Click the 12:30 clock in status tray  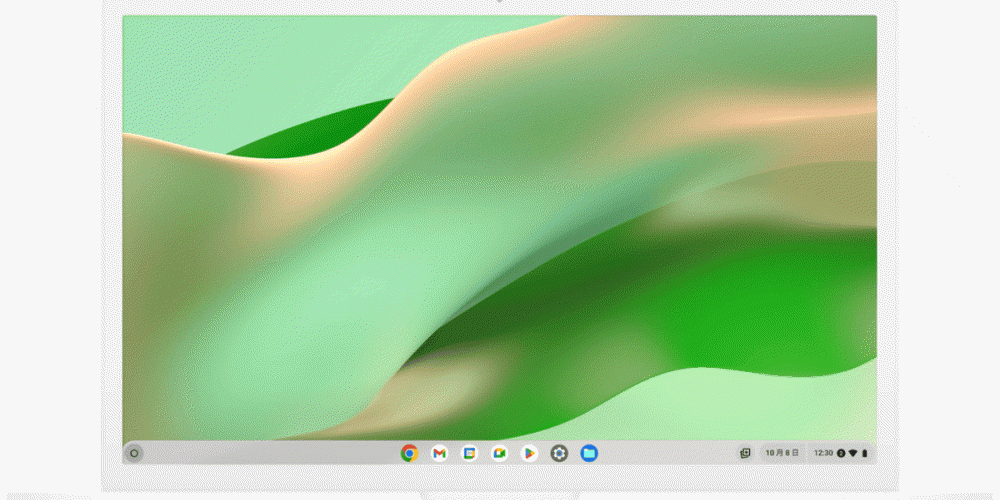pyautogui.click(x=823, y=453)
